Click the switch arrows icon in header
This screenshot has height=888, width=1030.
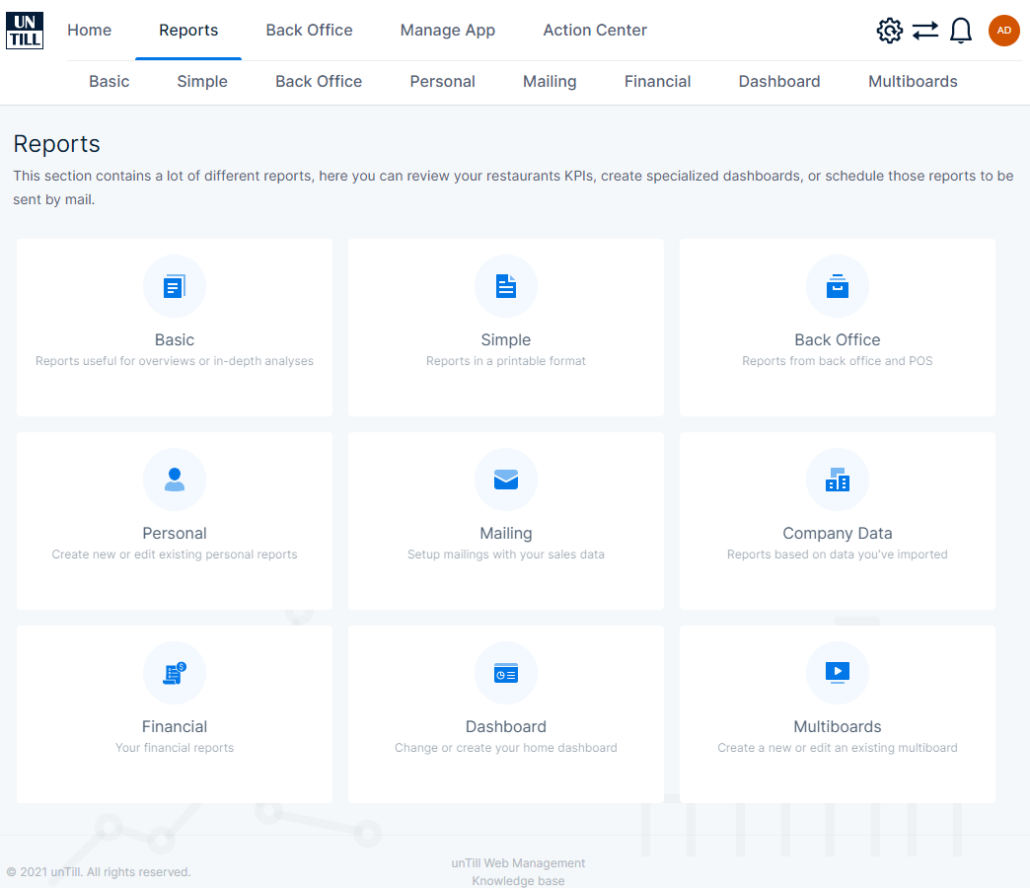pos(925,31)
